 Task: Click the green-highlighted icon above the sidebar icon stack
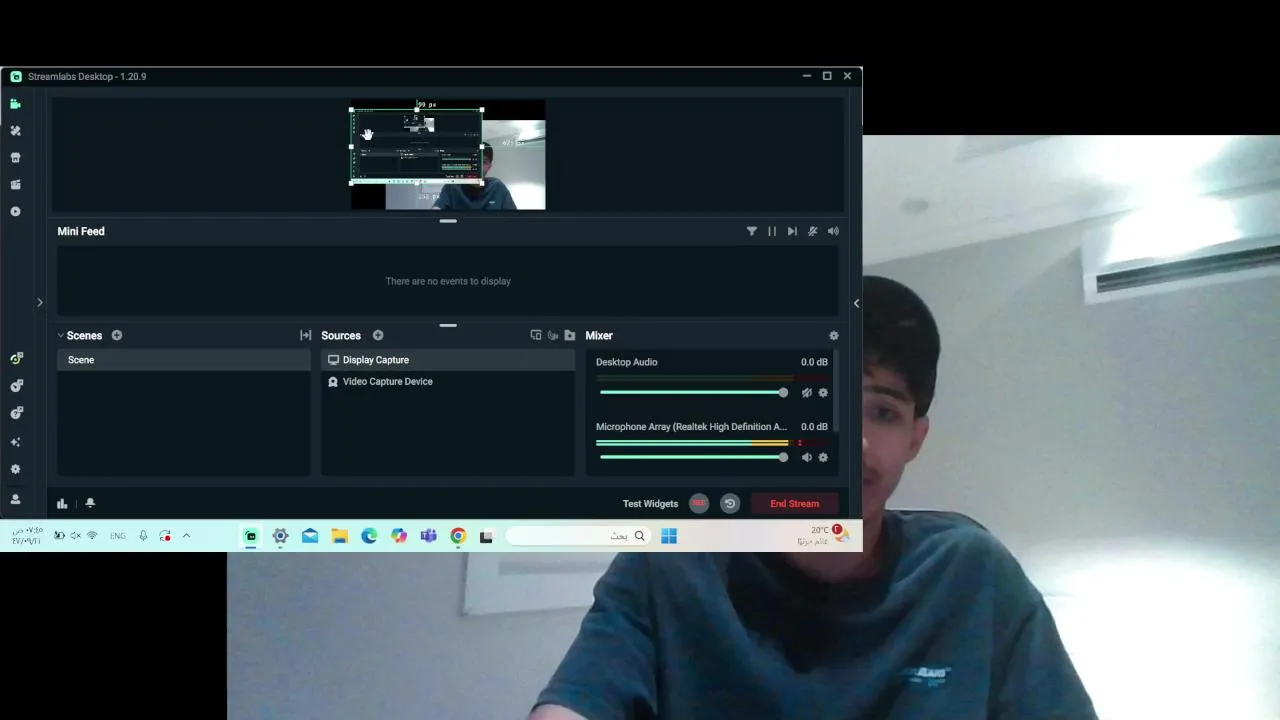coord(16,358)
